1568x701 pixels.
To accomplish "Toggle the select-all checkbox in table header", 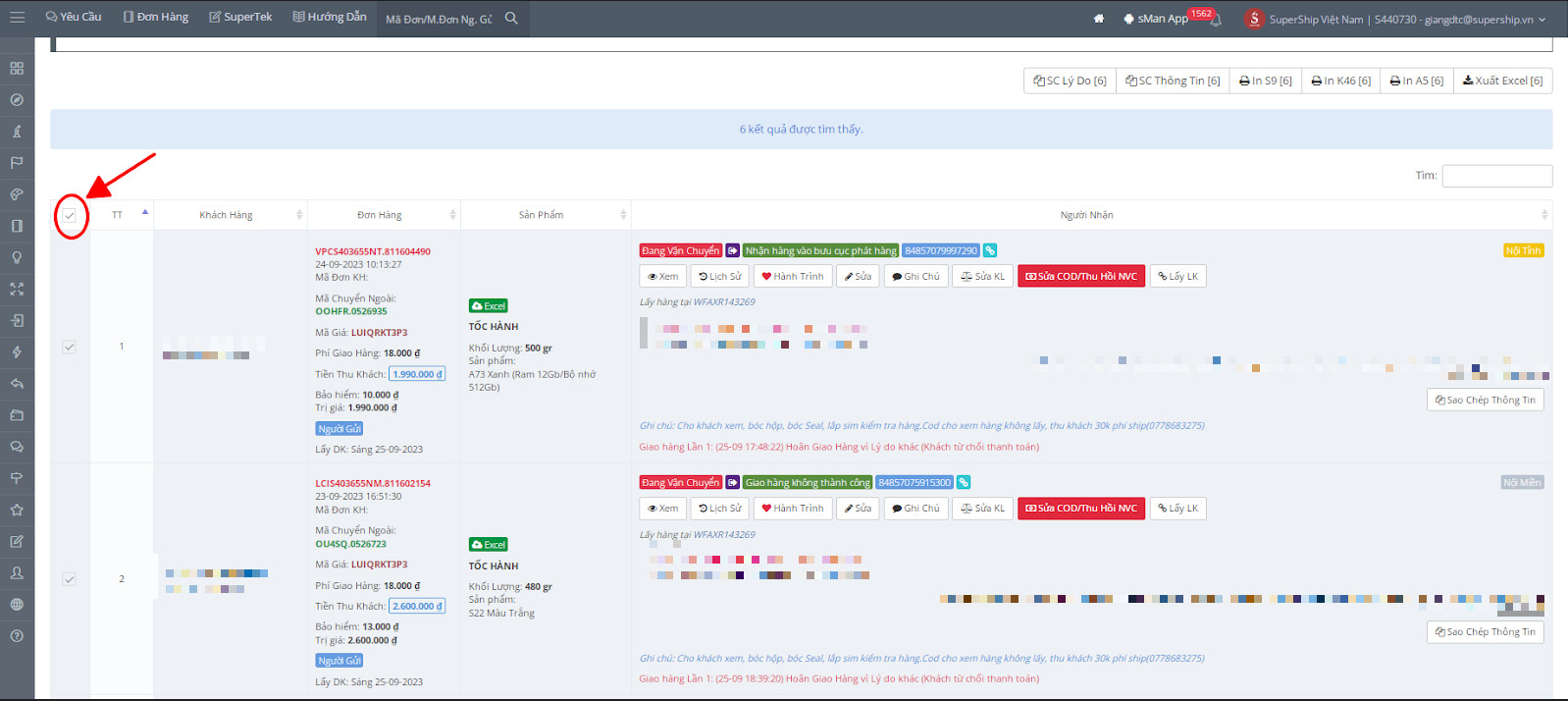I will 70,215.
